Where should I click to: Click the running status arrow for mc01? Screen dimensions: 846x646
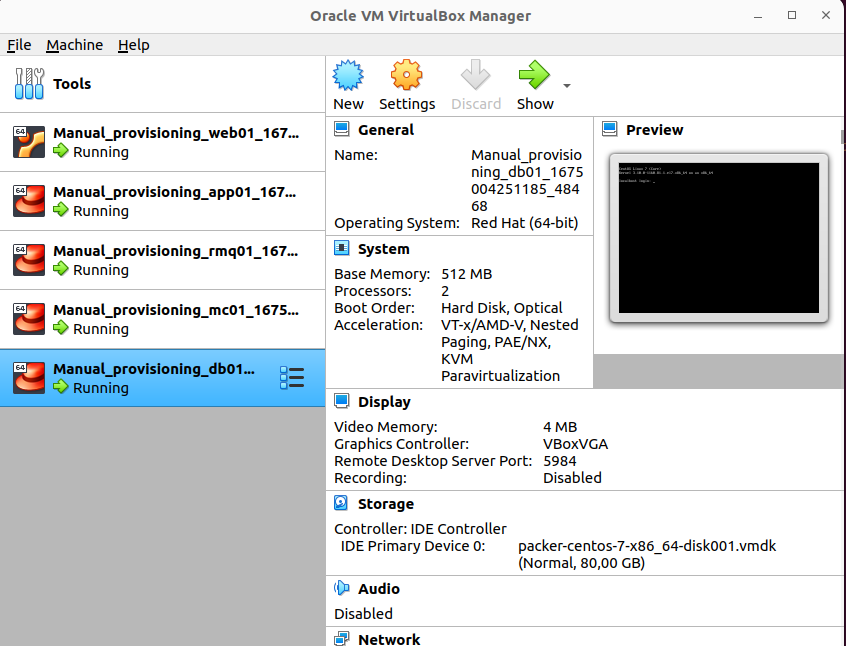61,328
